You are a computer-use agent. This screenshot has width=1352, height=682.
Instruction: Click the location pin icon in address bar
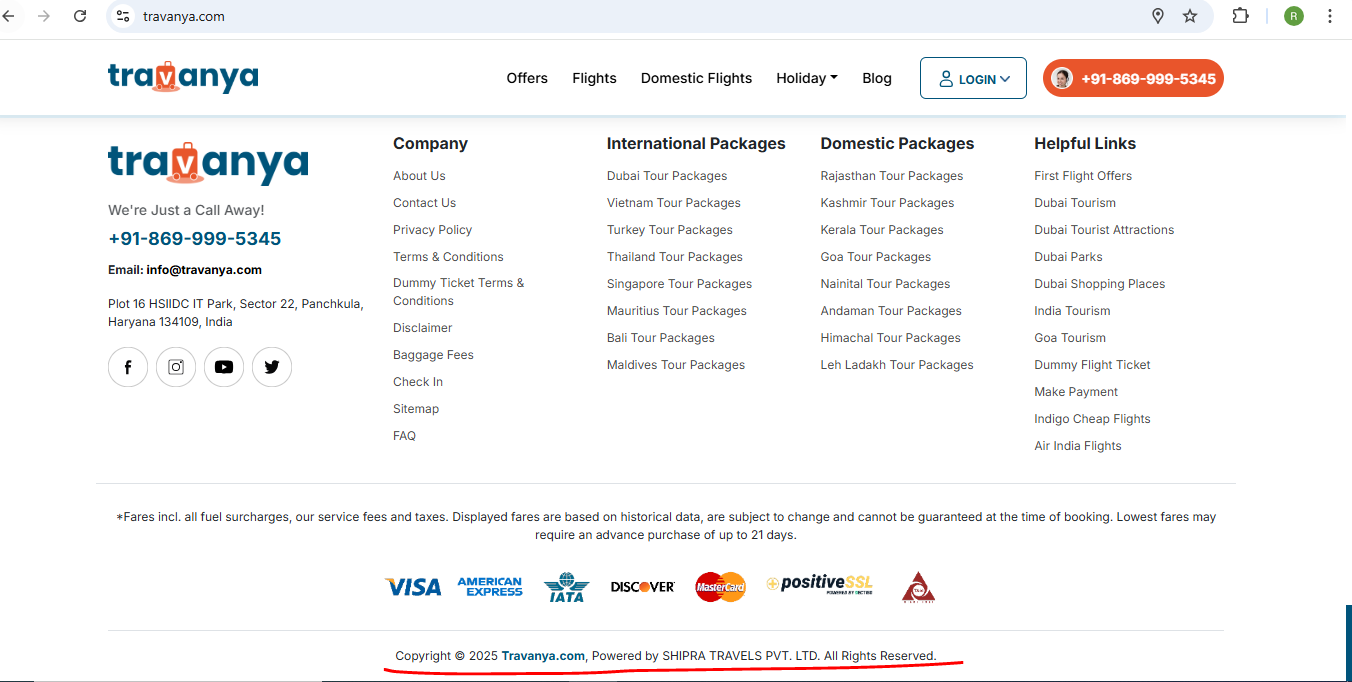coord(1158,16)
